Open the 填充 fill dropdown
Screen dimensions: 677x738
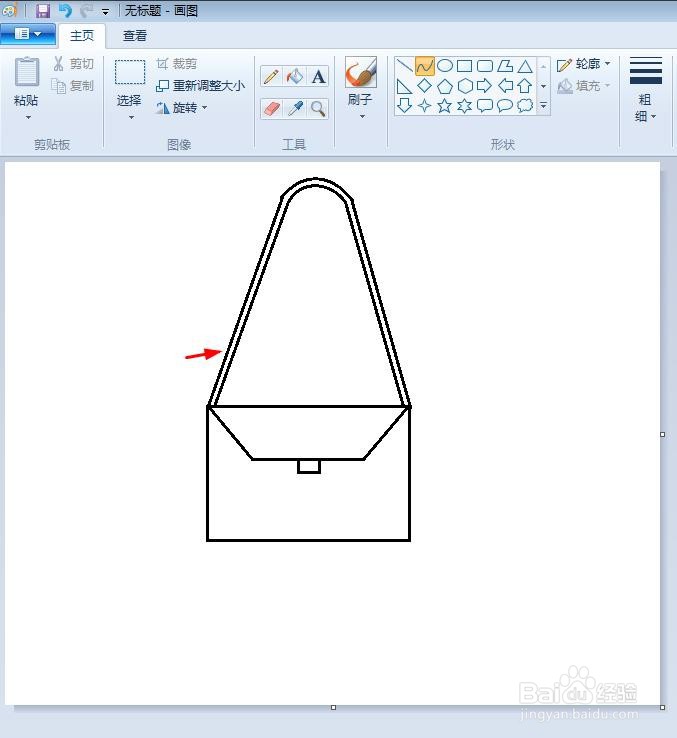coord(583,86)
